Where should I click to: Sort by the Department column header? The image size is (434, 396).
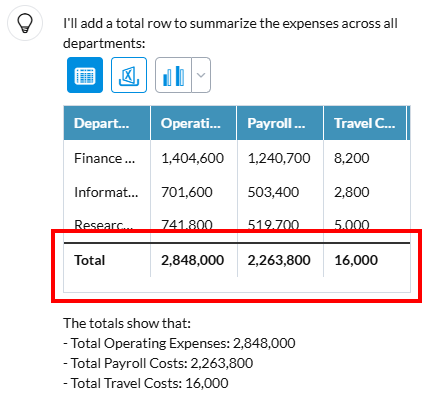(107, 123)
